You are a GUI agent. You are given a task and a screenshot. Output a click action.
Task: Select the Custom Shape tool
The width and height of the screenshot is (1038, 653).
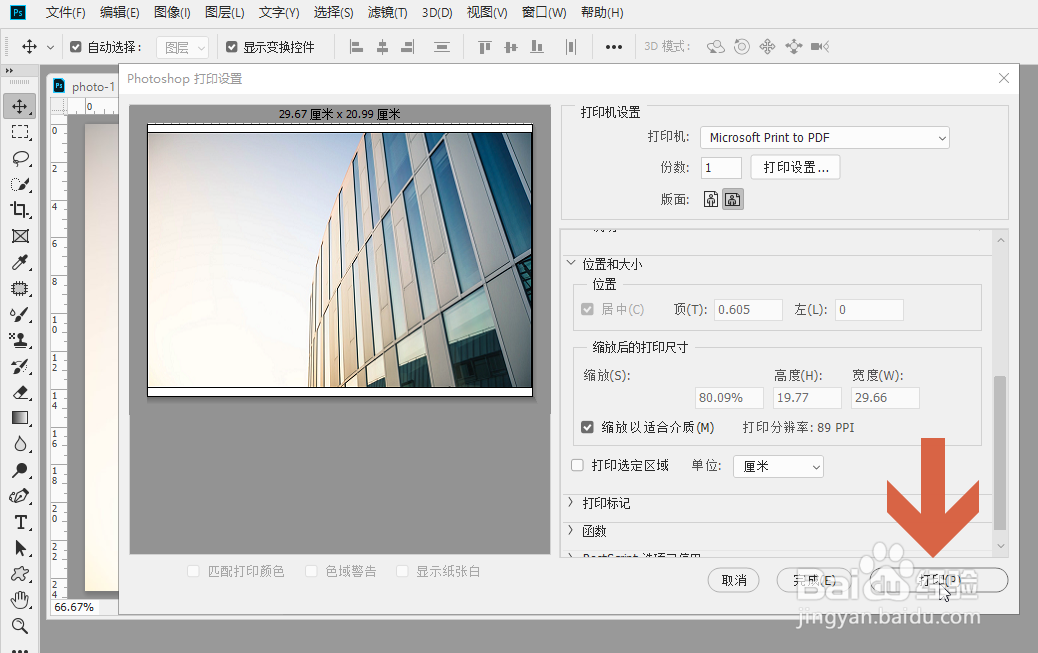(20, 574)
